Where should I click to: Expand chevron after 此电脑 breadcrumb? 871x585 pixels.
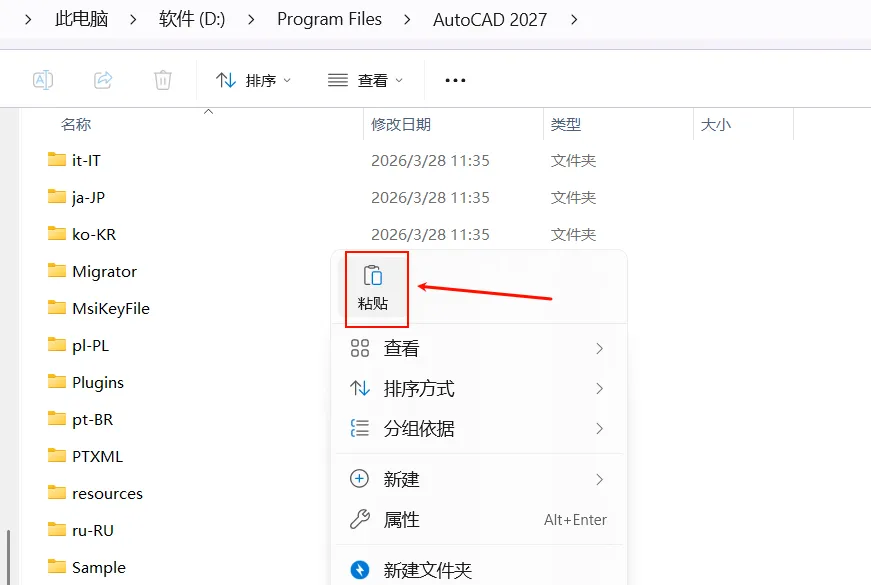[133, 19]
